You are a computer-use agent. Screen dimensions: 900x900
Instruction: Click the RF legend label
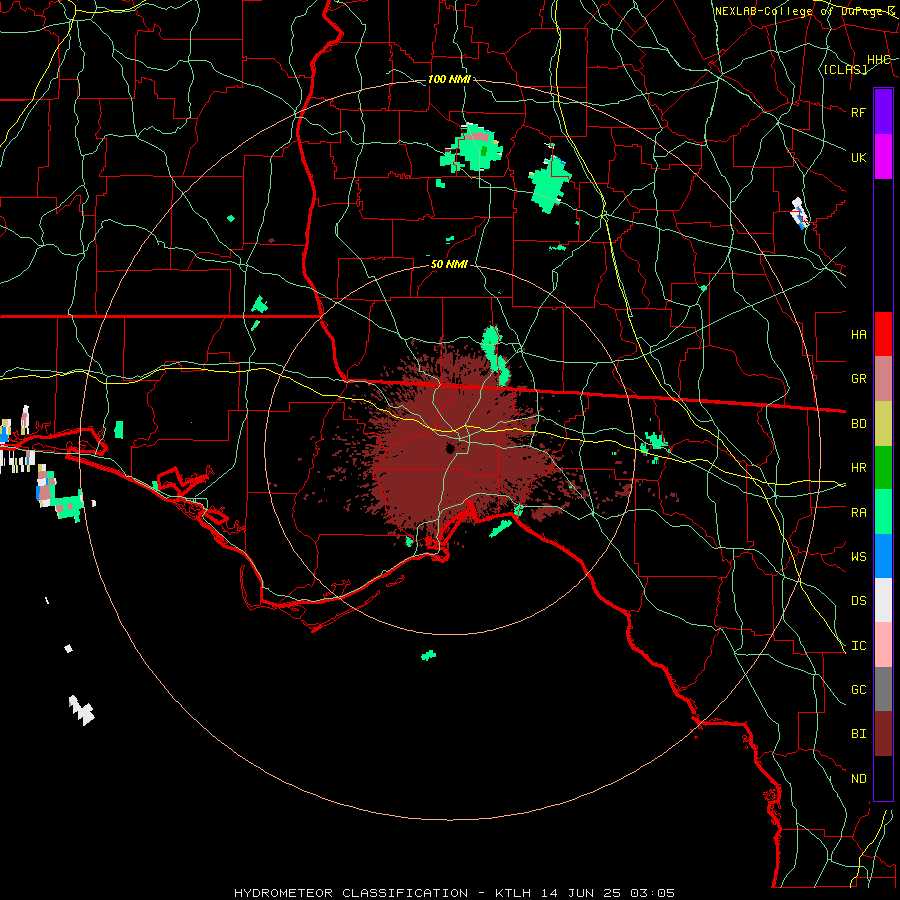point(858,112)
